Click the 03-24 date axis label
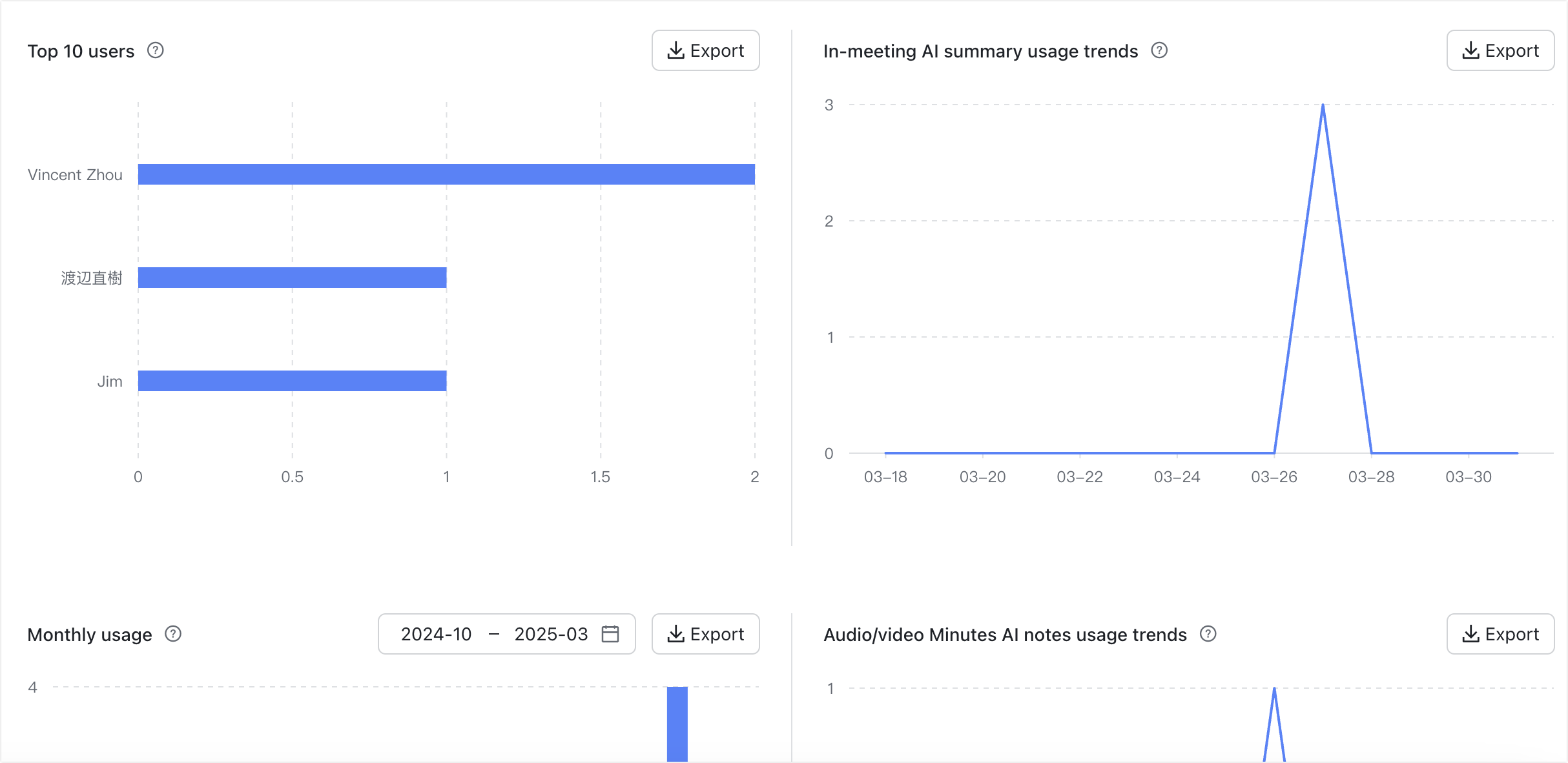 point(1177,477)
